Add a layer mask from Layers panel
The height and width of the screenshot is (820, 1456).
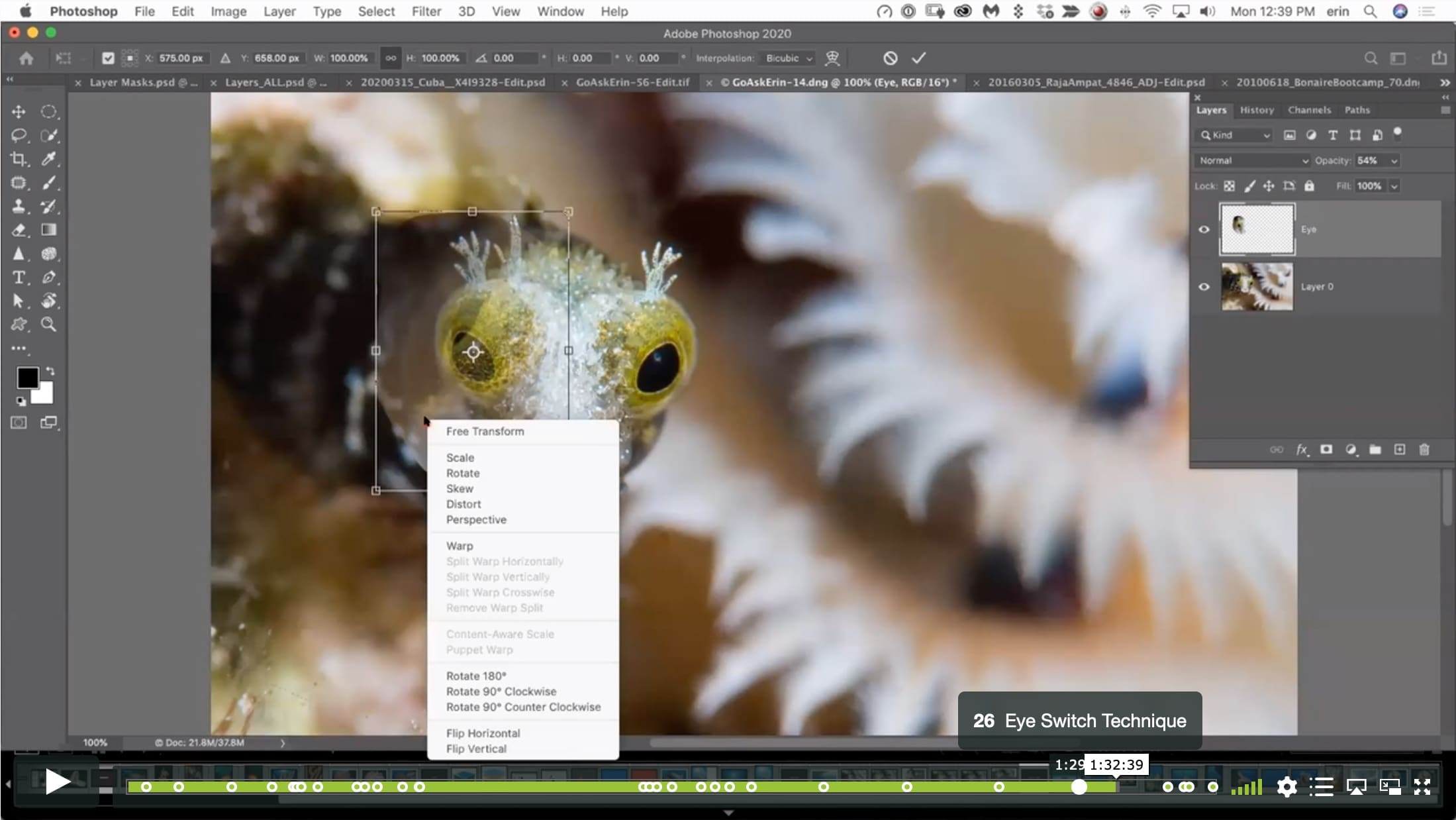pos(1326,450)
